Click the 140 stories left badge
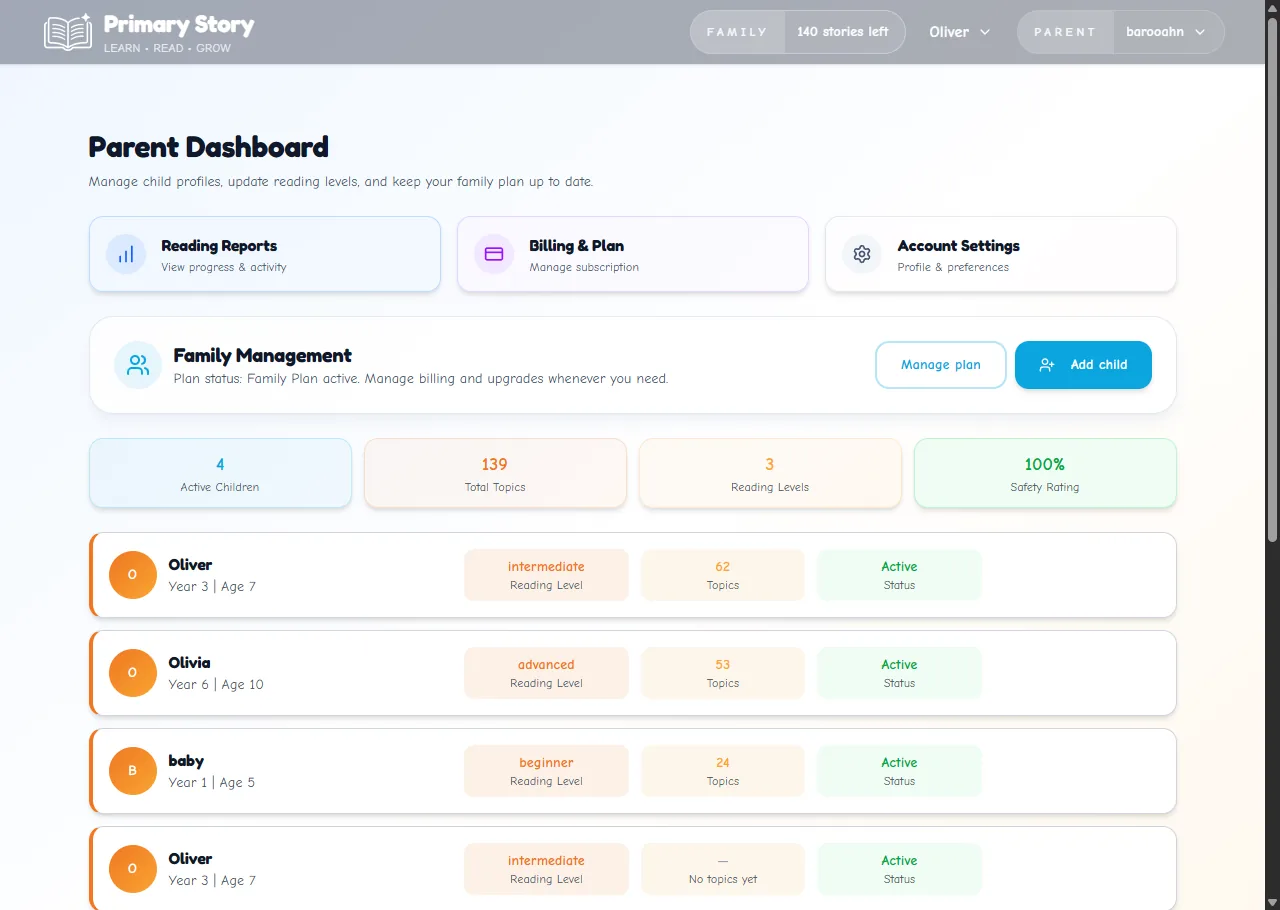This screenshot has width=1280, height=910. pyautogui.click(x=843, y=32)
